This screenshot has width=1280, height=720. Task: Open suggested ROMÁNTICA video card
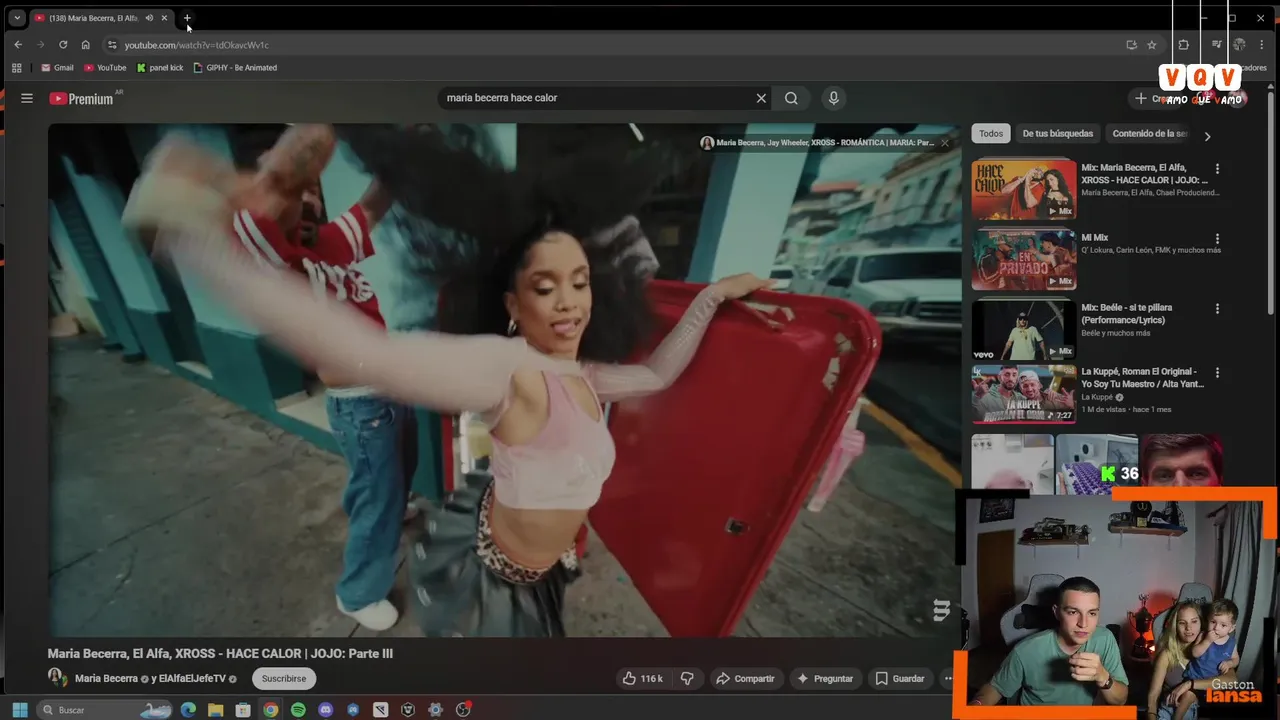point(817,143)
